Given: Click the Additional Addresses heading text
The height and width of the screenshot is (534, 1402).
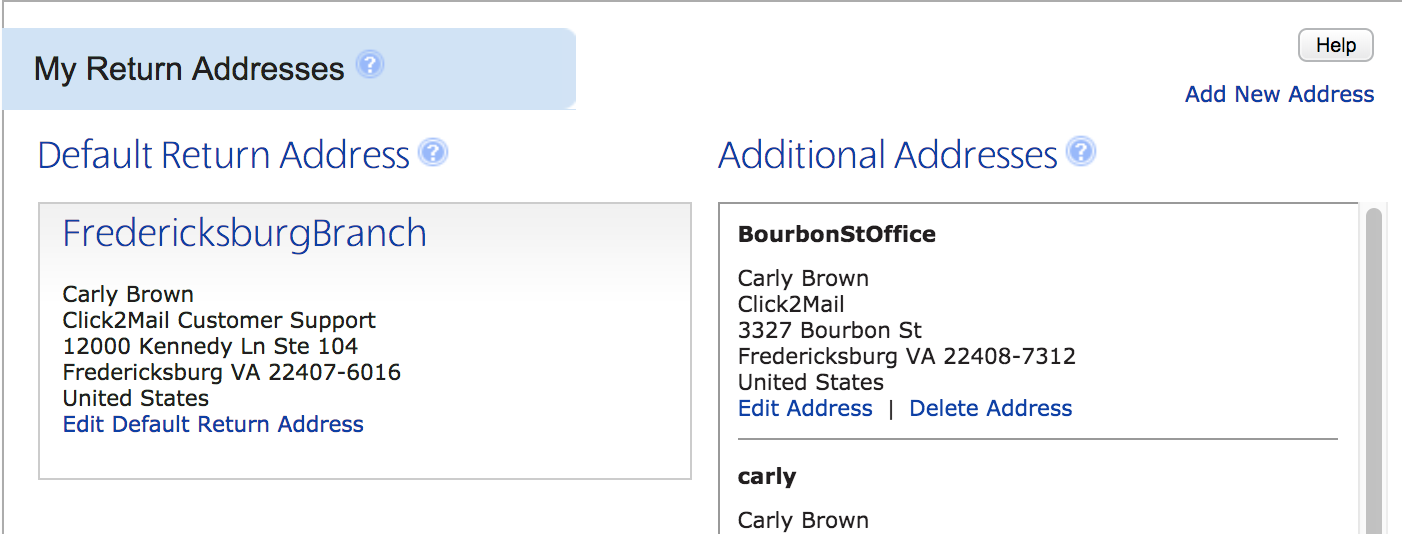Looking at the screenshot, I should click(888, 155).
